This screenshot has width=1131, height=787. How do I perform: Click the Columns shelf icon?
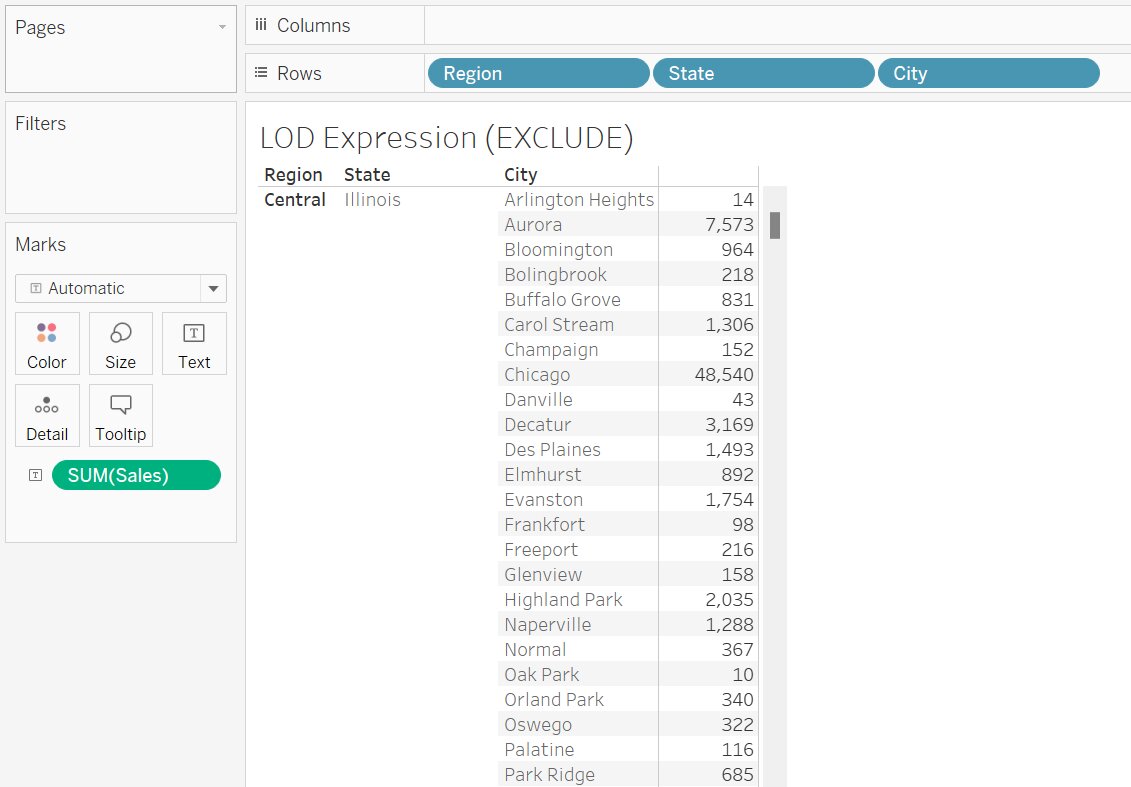(261, 25)
